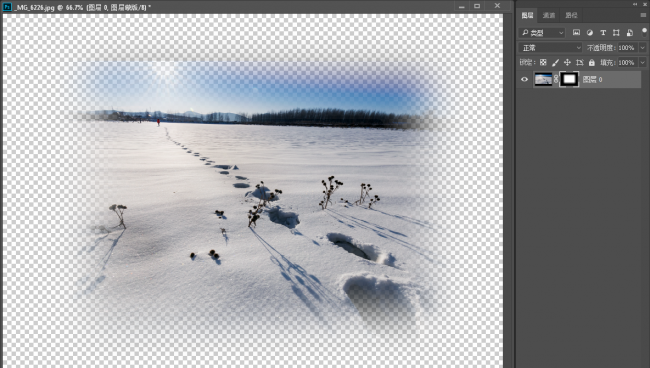The image size is (650, 368).
Task: Open the Layers panel options menu
Action: [x=643, y=15]
